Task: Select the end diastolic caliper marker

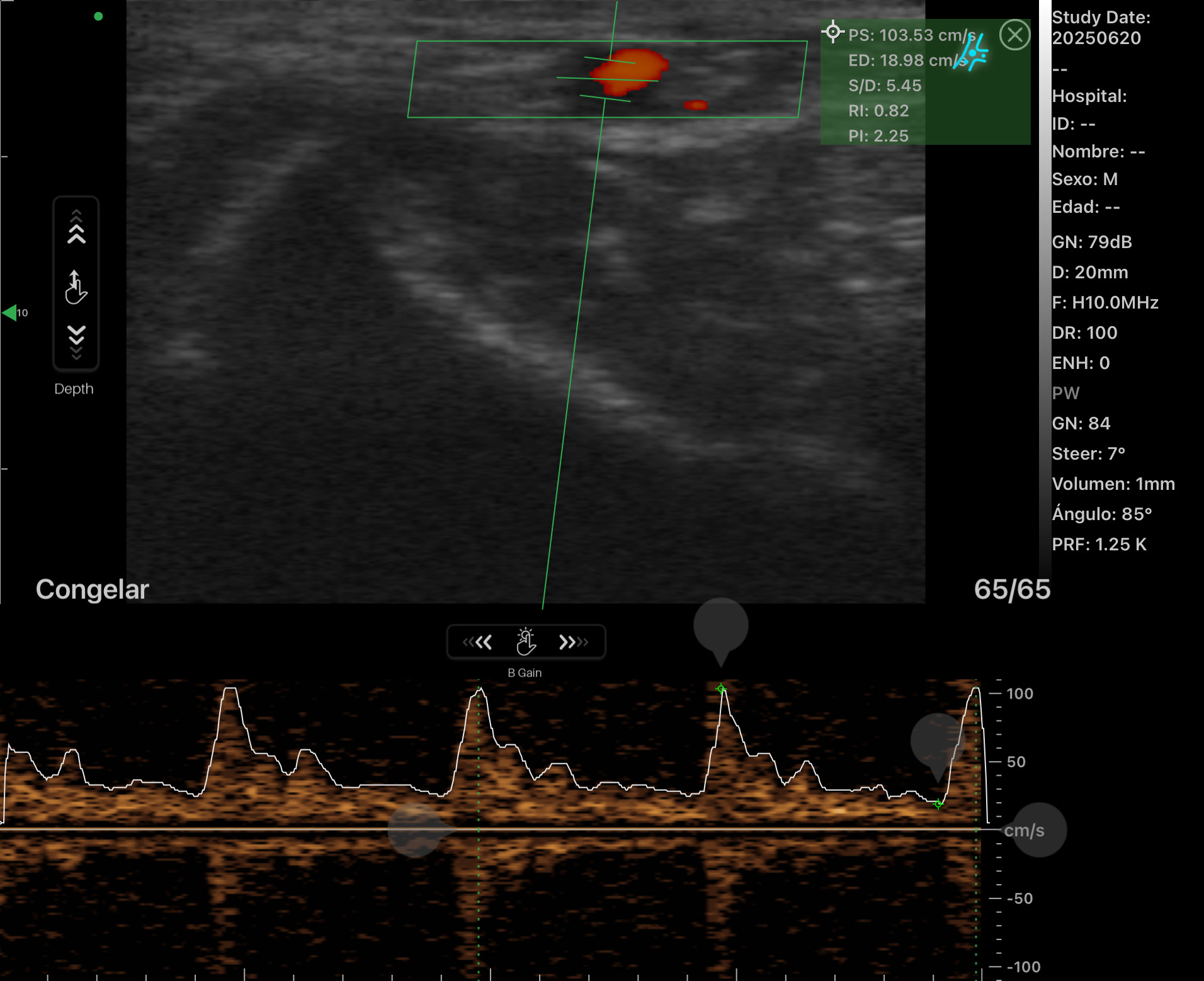Action: 938,804
